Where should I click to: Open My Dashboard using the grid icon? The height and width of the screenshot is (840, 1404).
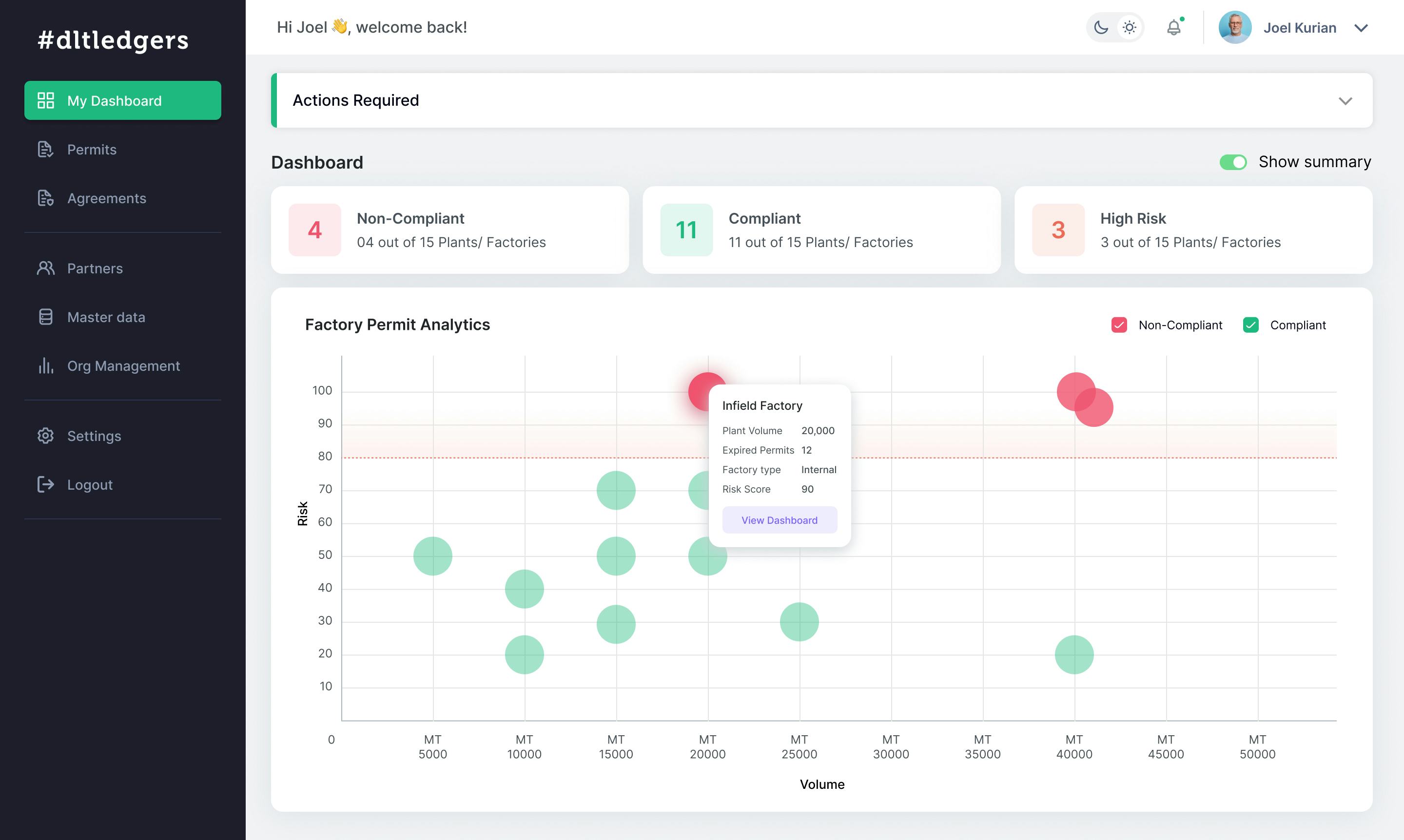46,100
